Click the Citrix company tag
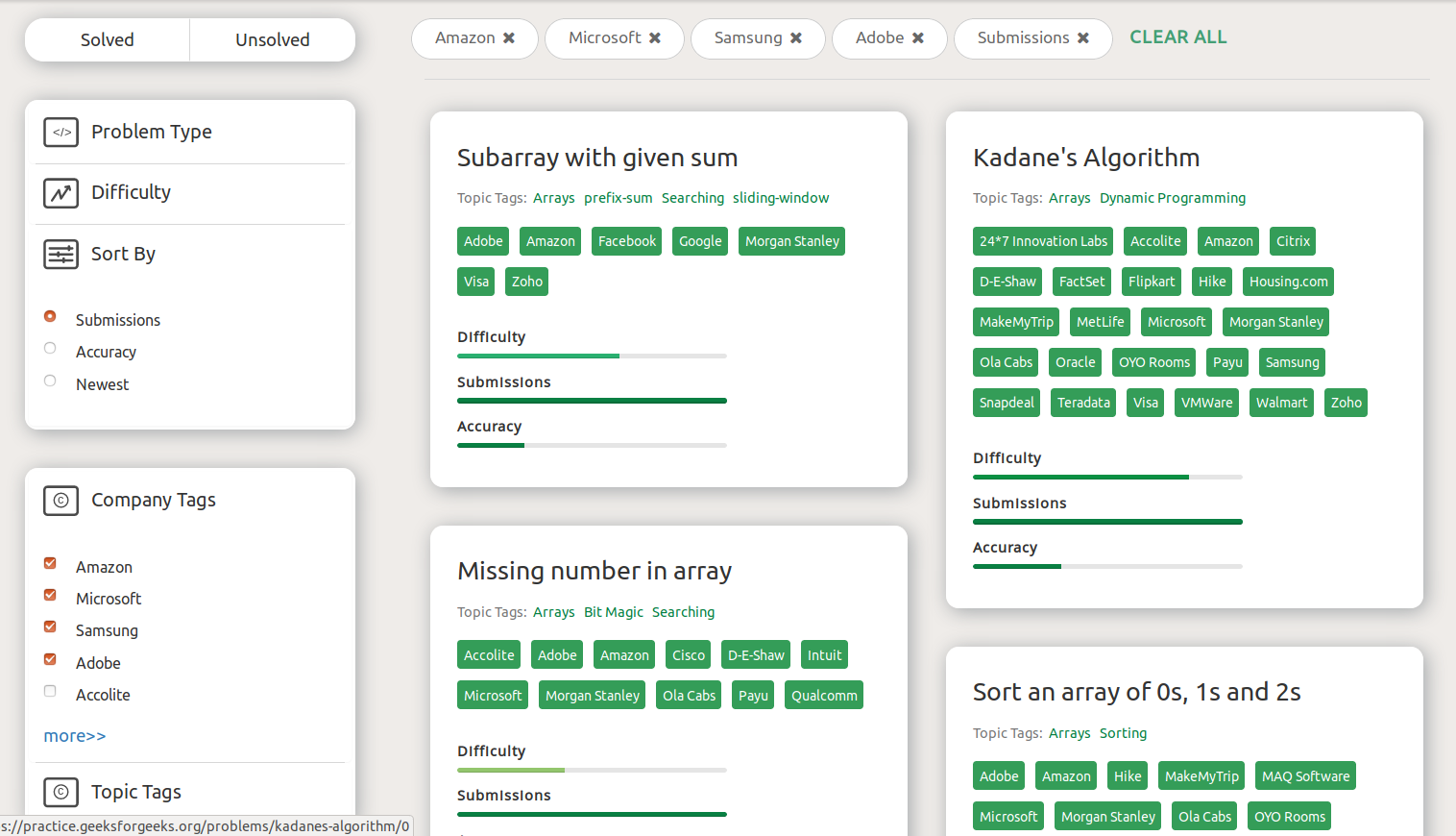This screenshot has height=836, width=1456. click(x=1293, y=241)
